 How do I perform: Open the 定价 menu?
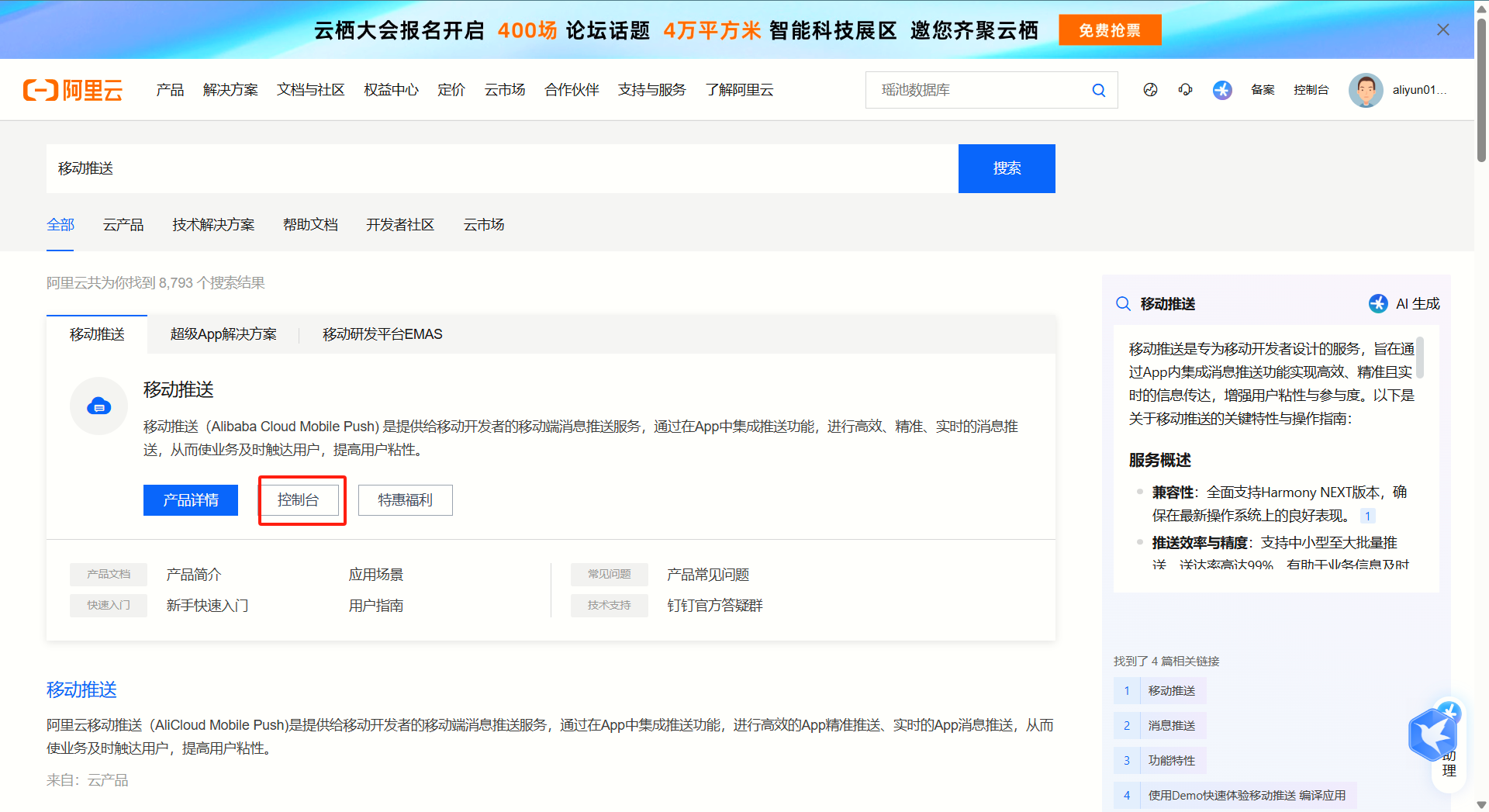[451, 90]
